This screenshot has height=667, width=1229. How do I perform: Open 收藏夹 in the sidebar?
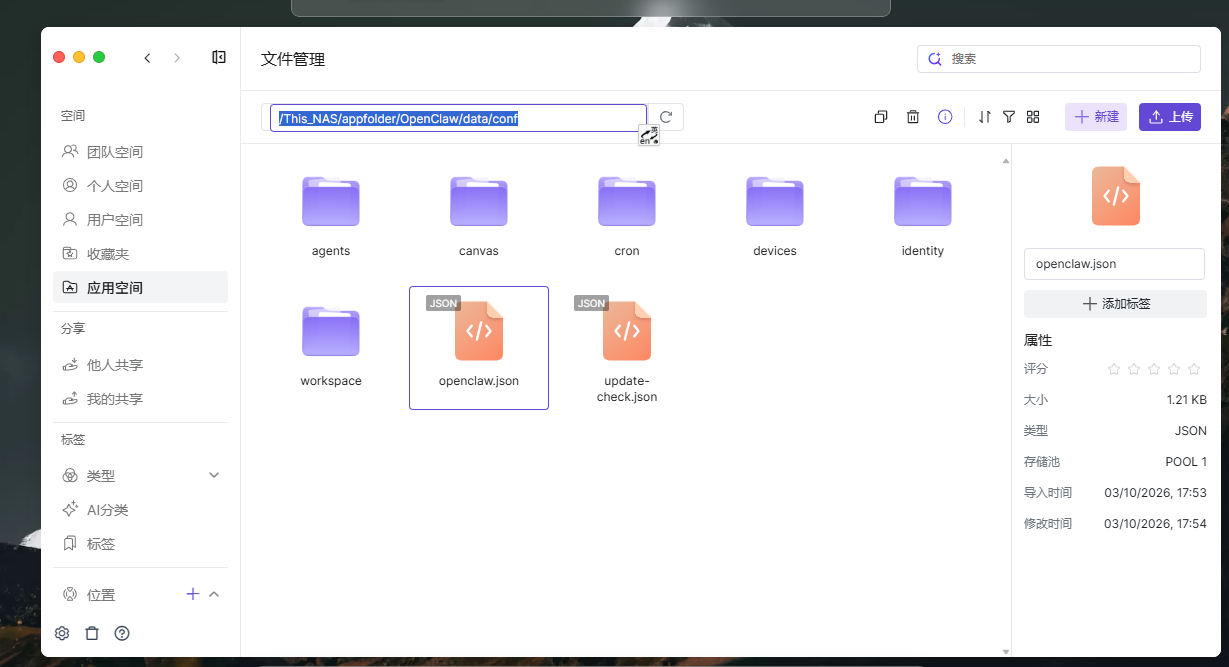tap(107, 254)
